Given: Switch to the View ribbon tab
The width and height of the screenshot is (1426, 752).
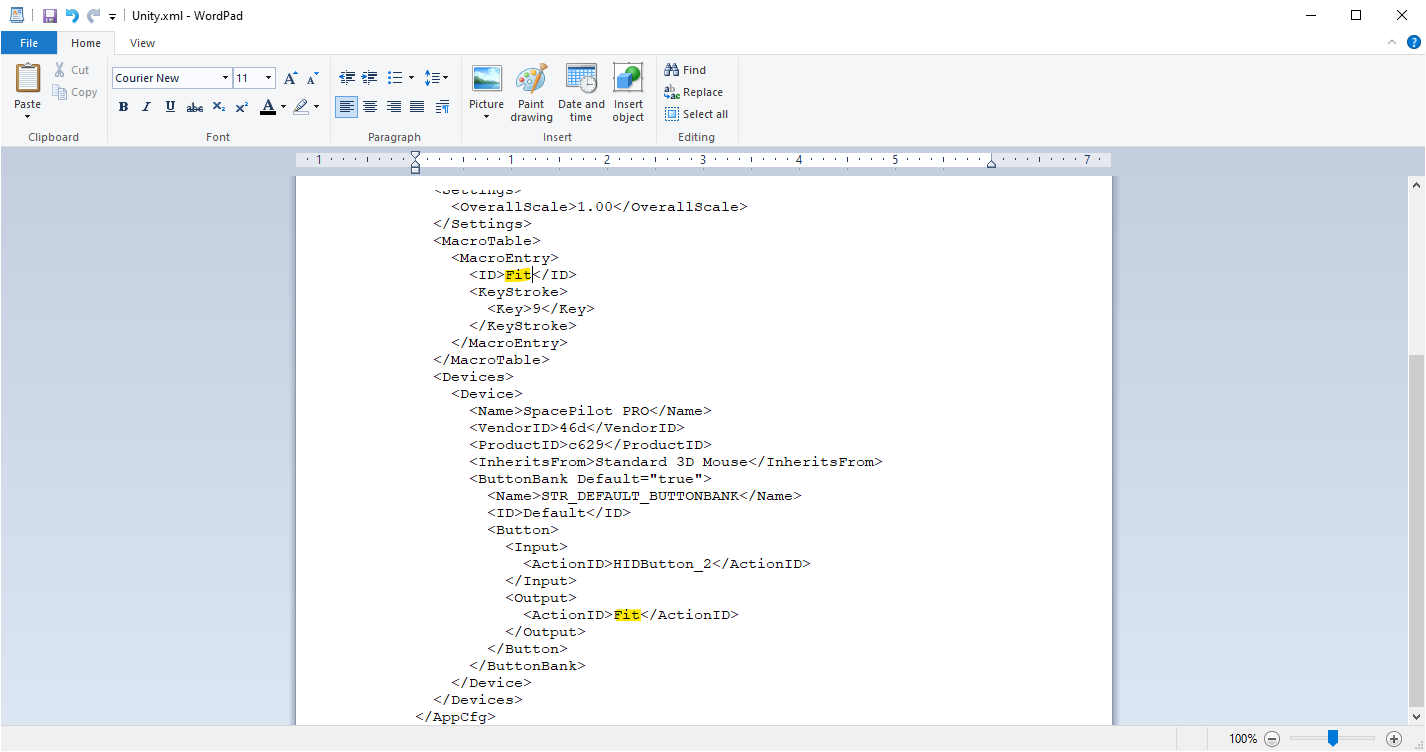Looking at the screenshot, I should [143, 43].
